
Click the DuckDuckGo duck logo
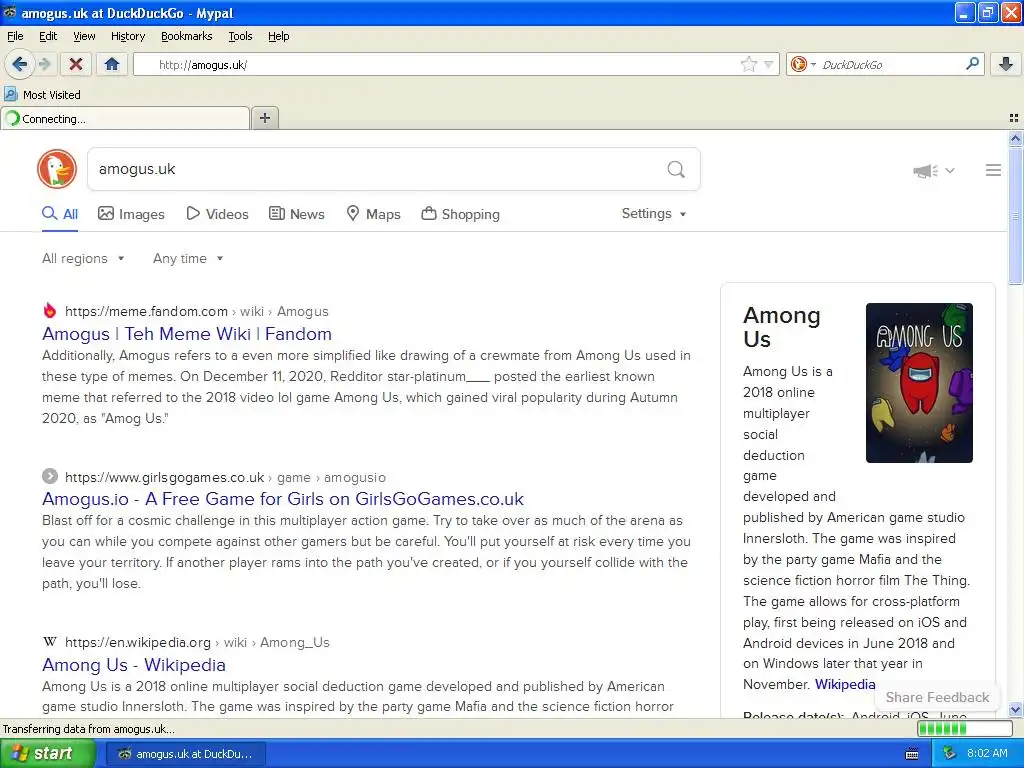pos(57,169)
